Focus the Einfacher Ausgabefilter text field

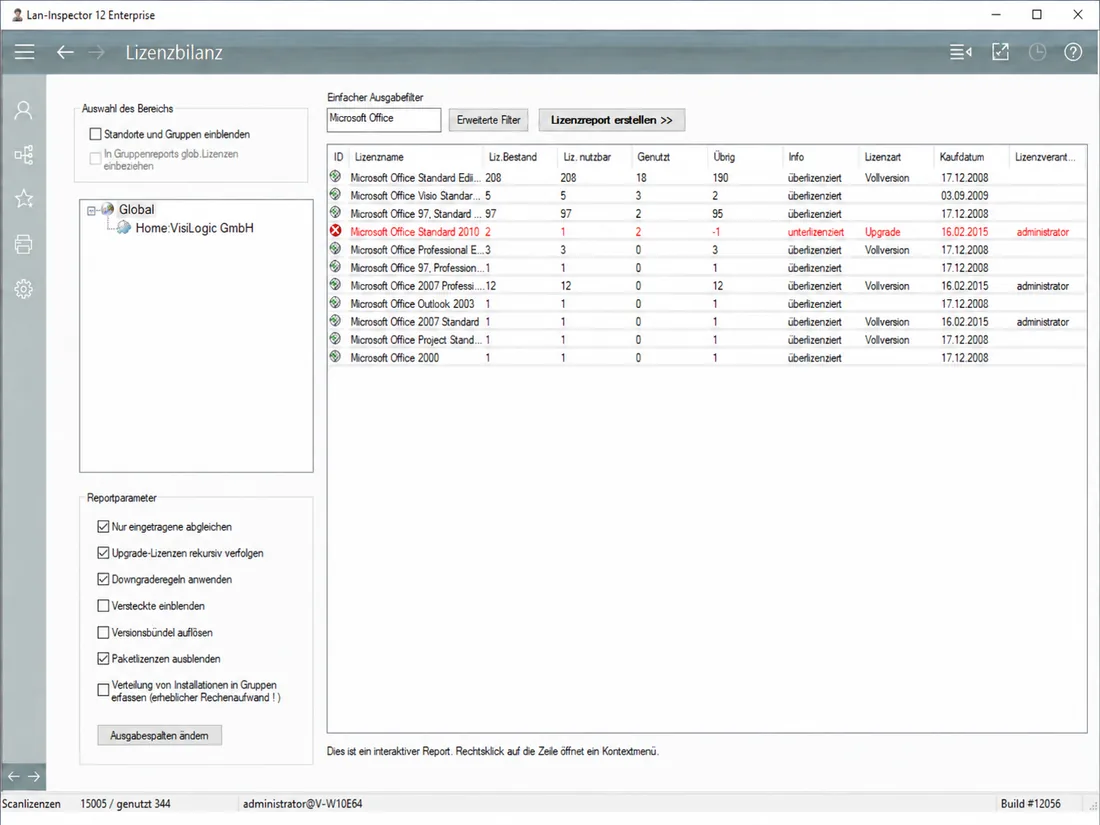pyautogui.click(x=384, y=119)
